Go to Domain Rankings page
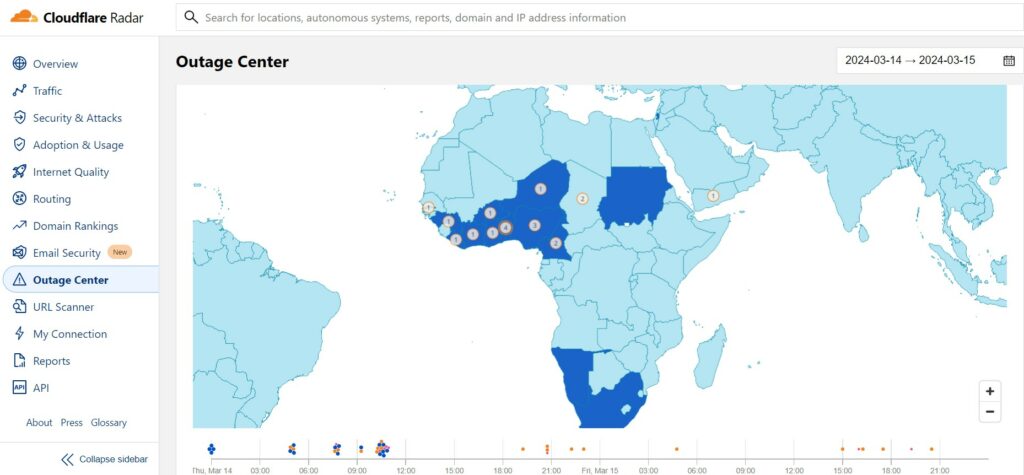1024x475 pixels. pyautogui.click(x=75, y=226)
